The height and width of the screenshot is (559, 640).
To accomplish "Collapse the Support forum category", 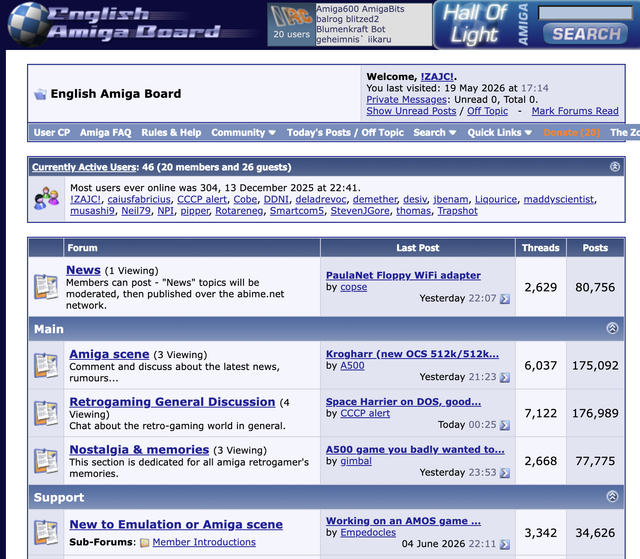I will tap(612, 496).
